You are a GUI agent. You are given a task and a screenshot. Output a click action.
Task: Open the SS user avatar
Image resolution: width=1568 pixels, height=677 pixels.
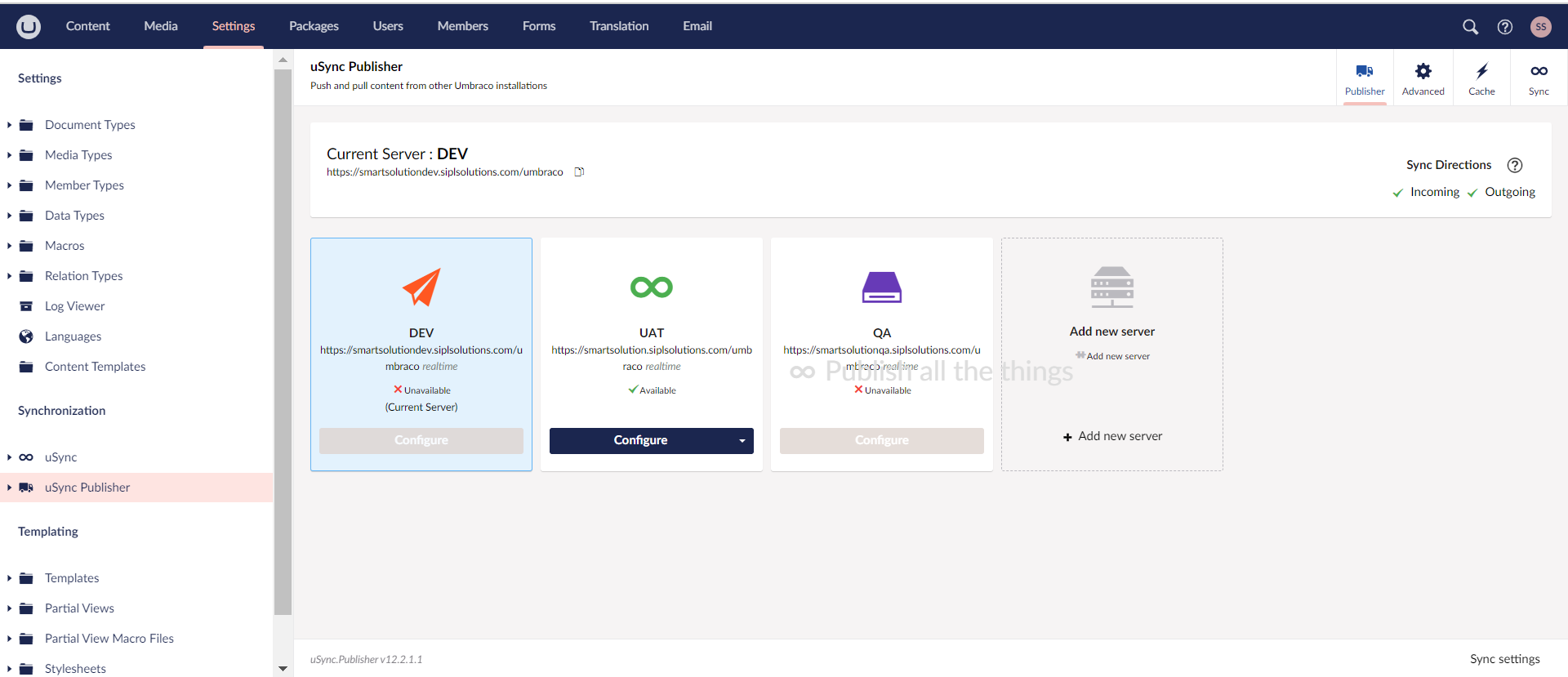click(1540, 27)
